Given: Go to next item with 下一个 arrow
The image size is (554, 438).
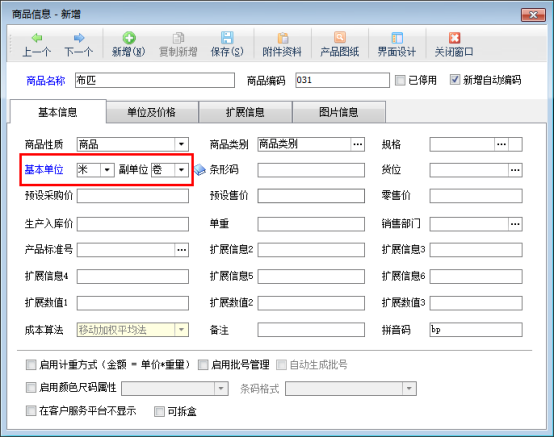Looking at the screenshot, I should pos(79,38).
